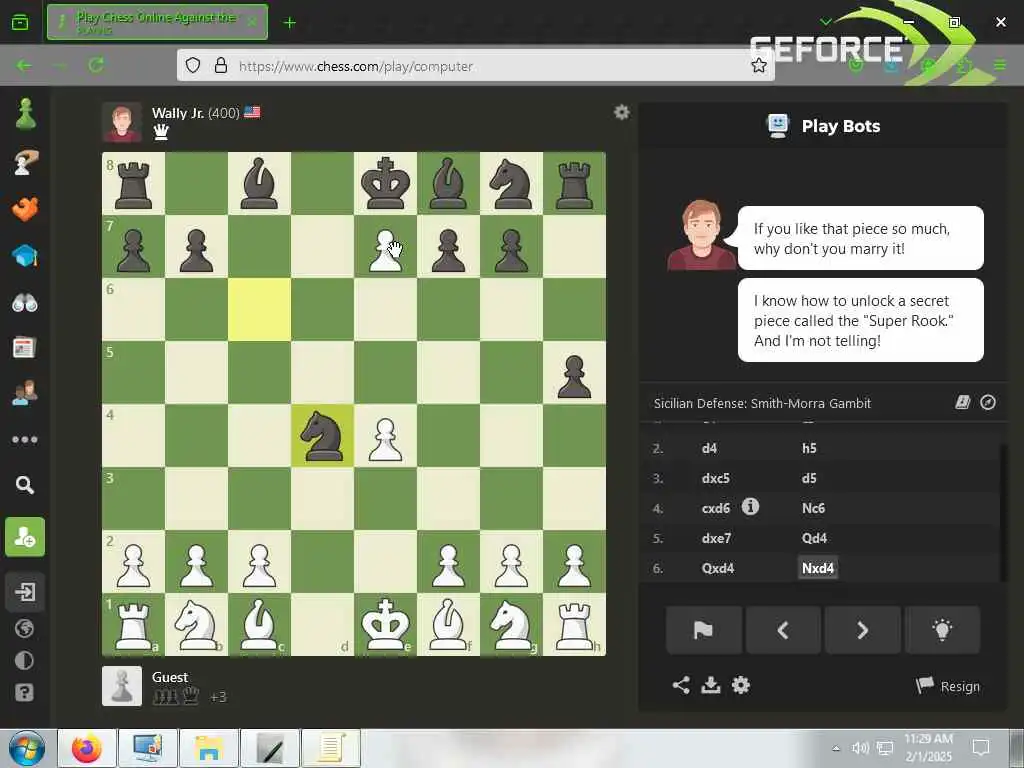The height and width of the screenshot is (768, 1024).
Task: Reload the page with refresh icon
Action: tap(96, 65)
